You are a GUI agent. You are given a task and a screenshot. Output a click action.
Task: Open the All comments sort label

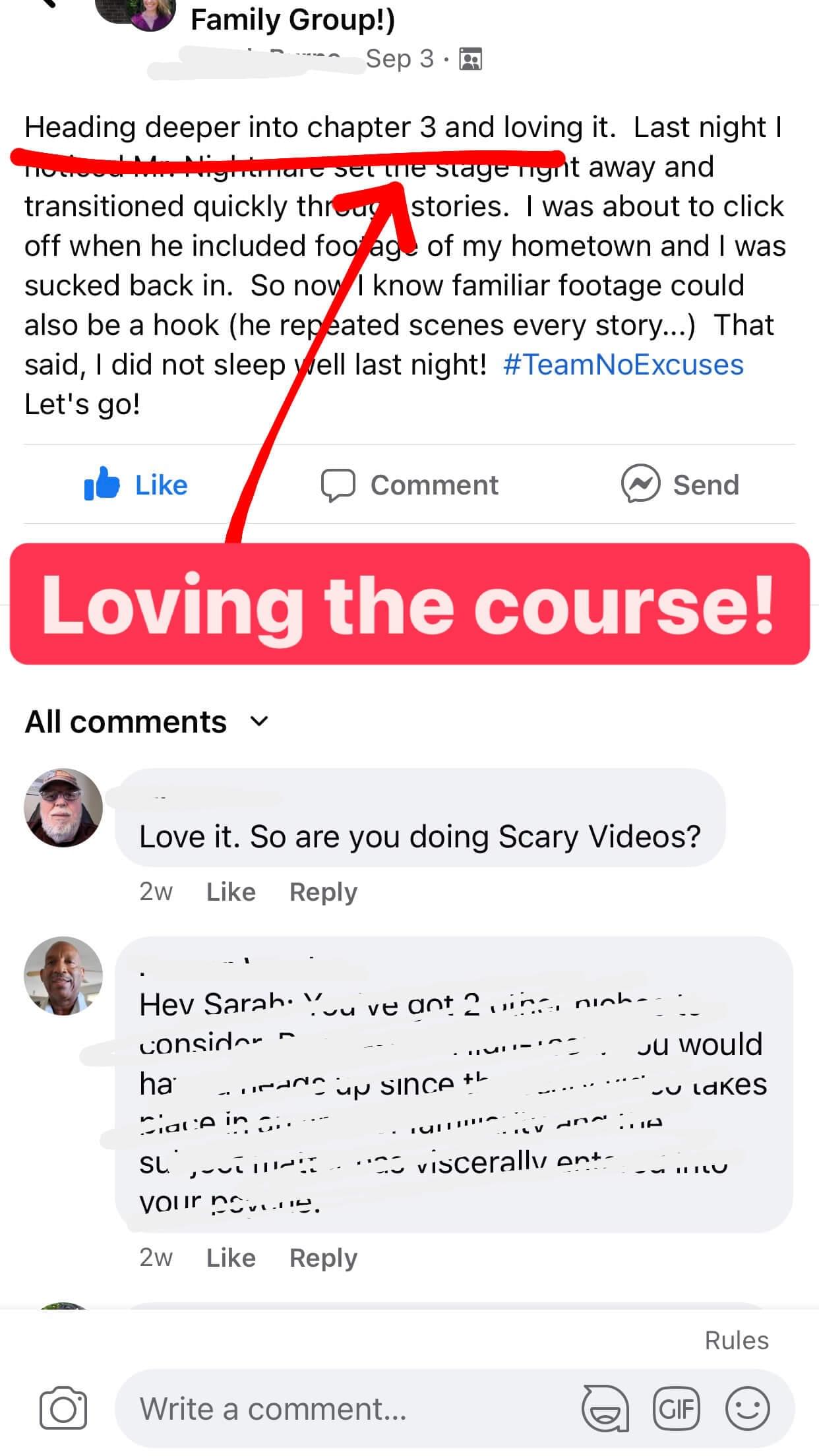125,721
